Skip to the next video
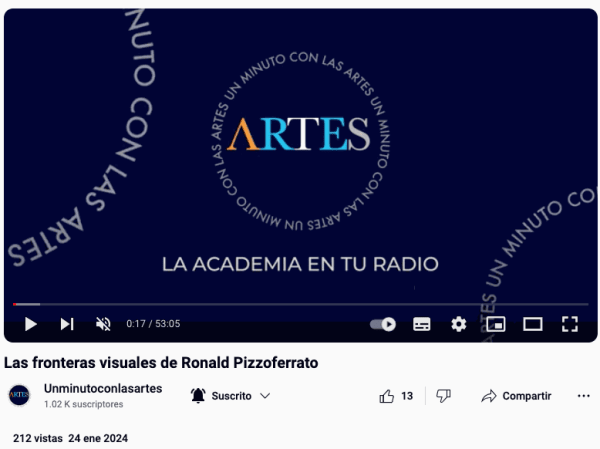 (67, 324)
